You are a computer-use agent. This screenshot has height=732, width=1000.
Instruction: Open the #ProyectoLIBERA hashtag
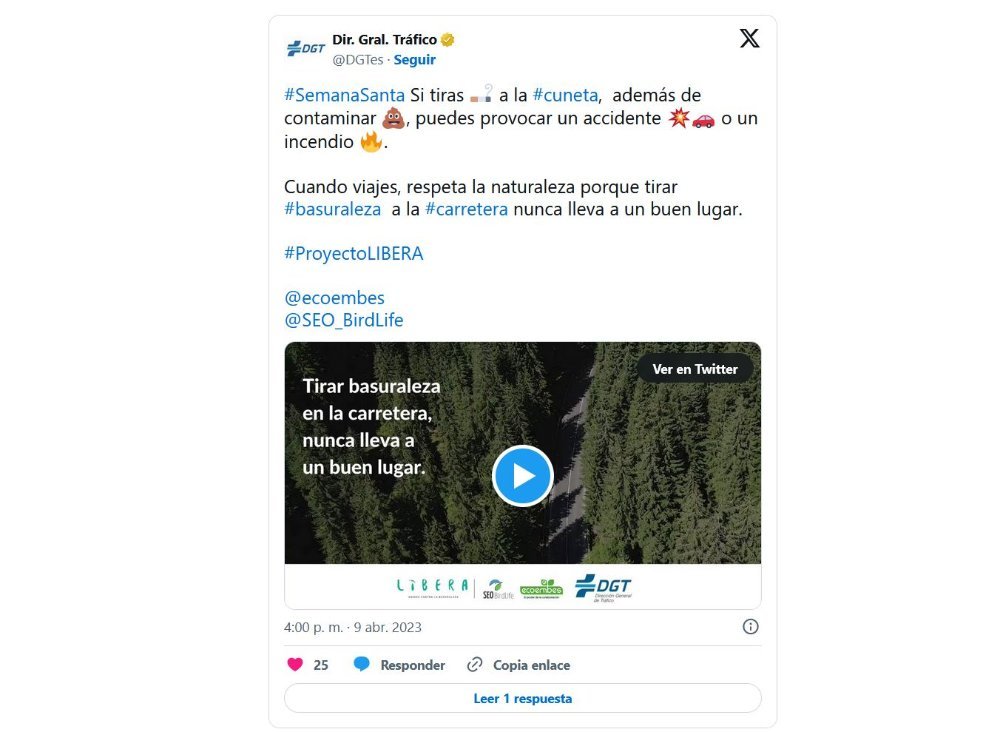pos(354,254)
